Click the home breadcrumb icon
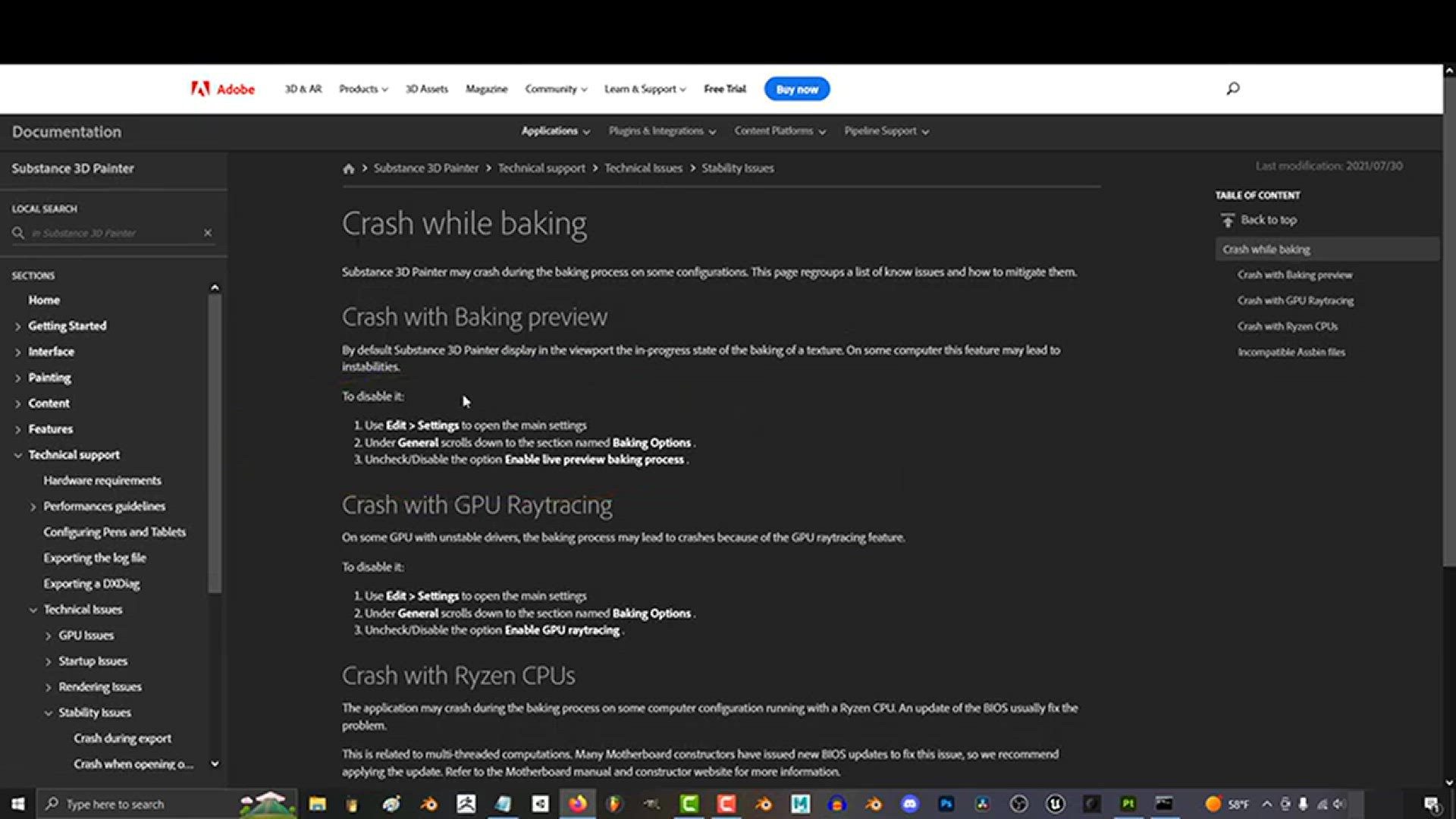Screen dimensions: 1456x819 tap(348, 168)
